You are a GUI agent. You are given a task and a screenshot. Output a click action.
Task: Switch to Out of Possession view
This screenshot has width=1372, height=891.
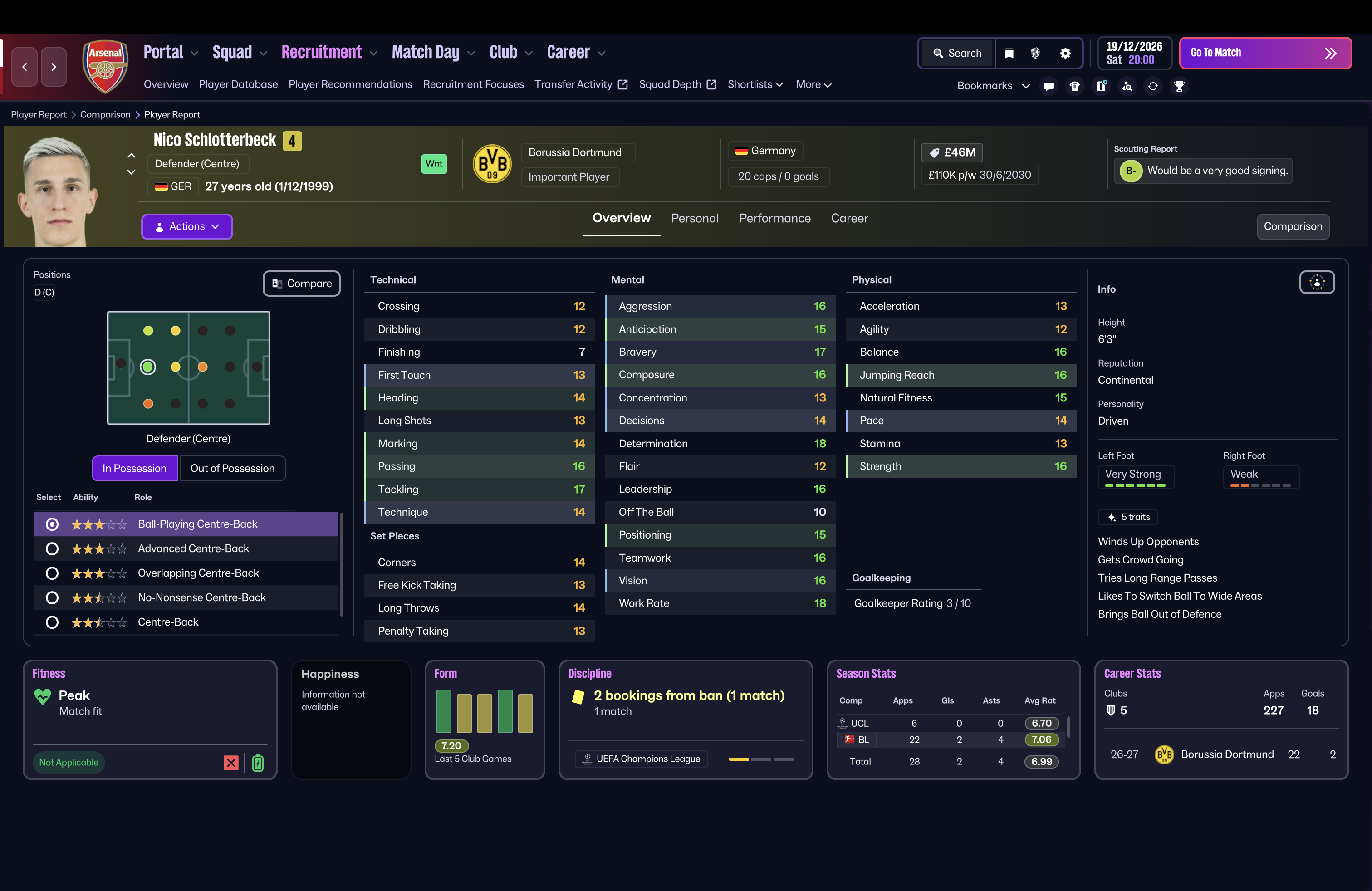(x=232, y=468)
